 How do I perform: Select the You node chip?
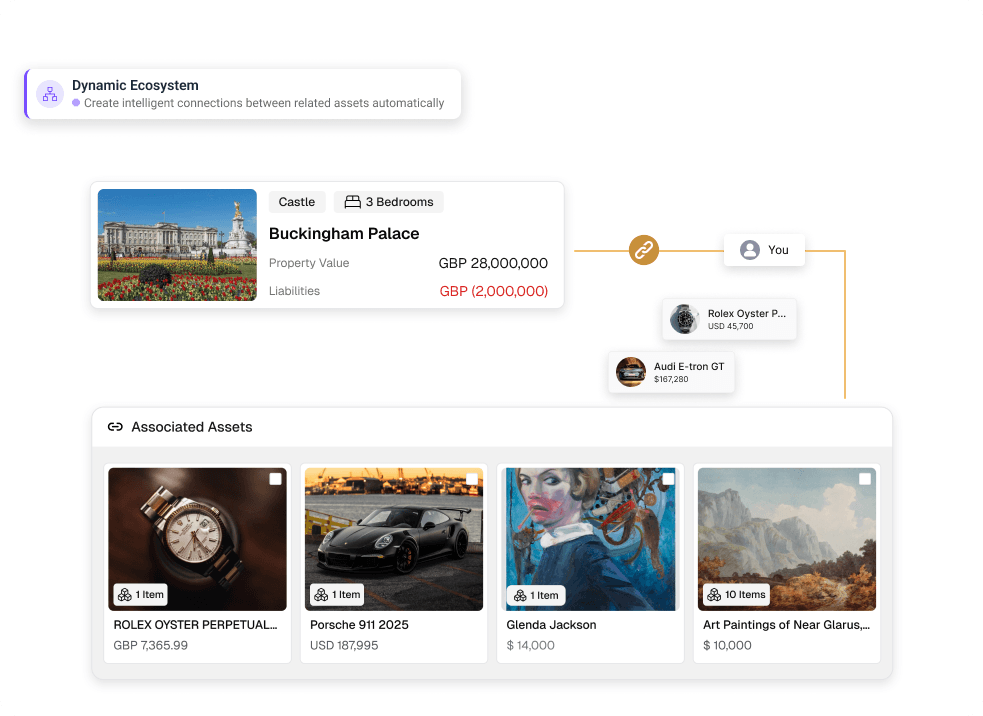pos(765,250)
